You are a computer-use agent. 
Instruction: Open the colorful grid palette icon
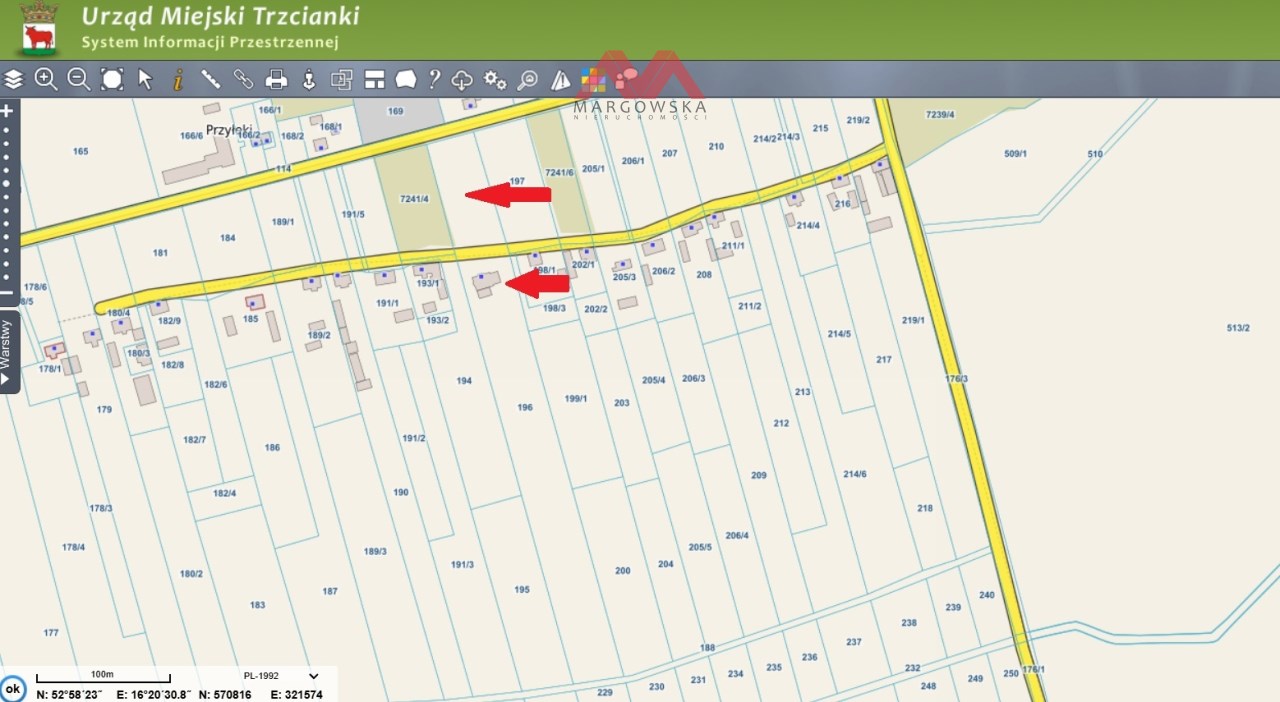pyautogui.click(x=593, y=80)
